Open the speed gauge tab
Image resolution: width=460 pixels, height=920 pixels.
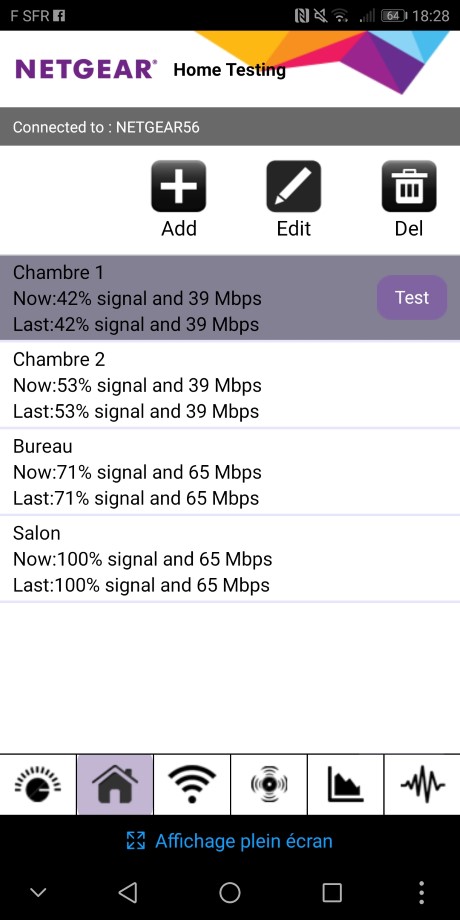(x=38, y=784)
